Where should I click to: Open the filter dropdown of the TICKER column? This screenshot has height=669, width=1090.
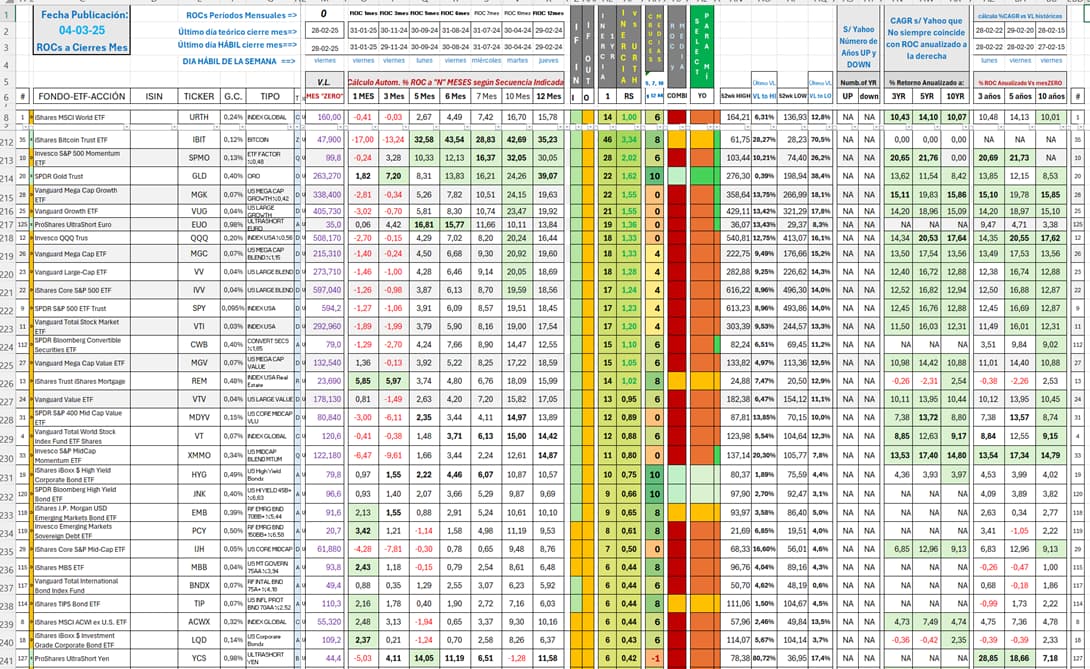coord(215,127)
